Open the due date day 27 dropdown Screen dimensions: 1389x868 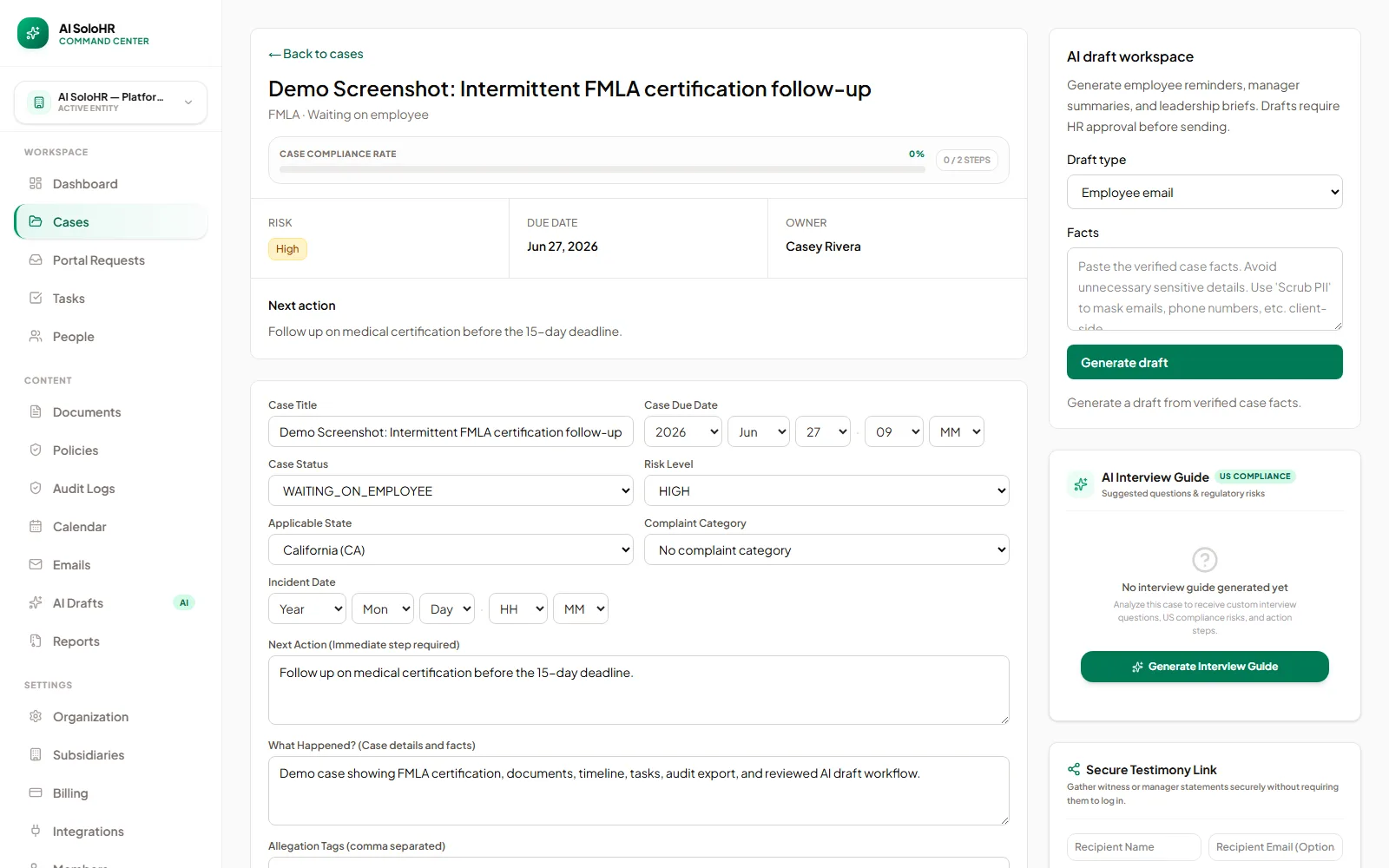[x=823, y=431]
